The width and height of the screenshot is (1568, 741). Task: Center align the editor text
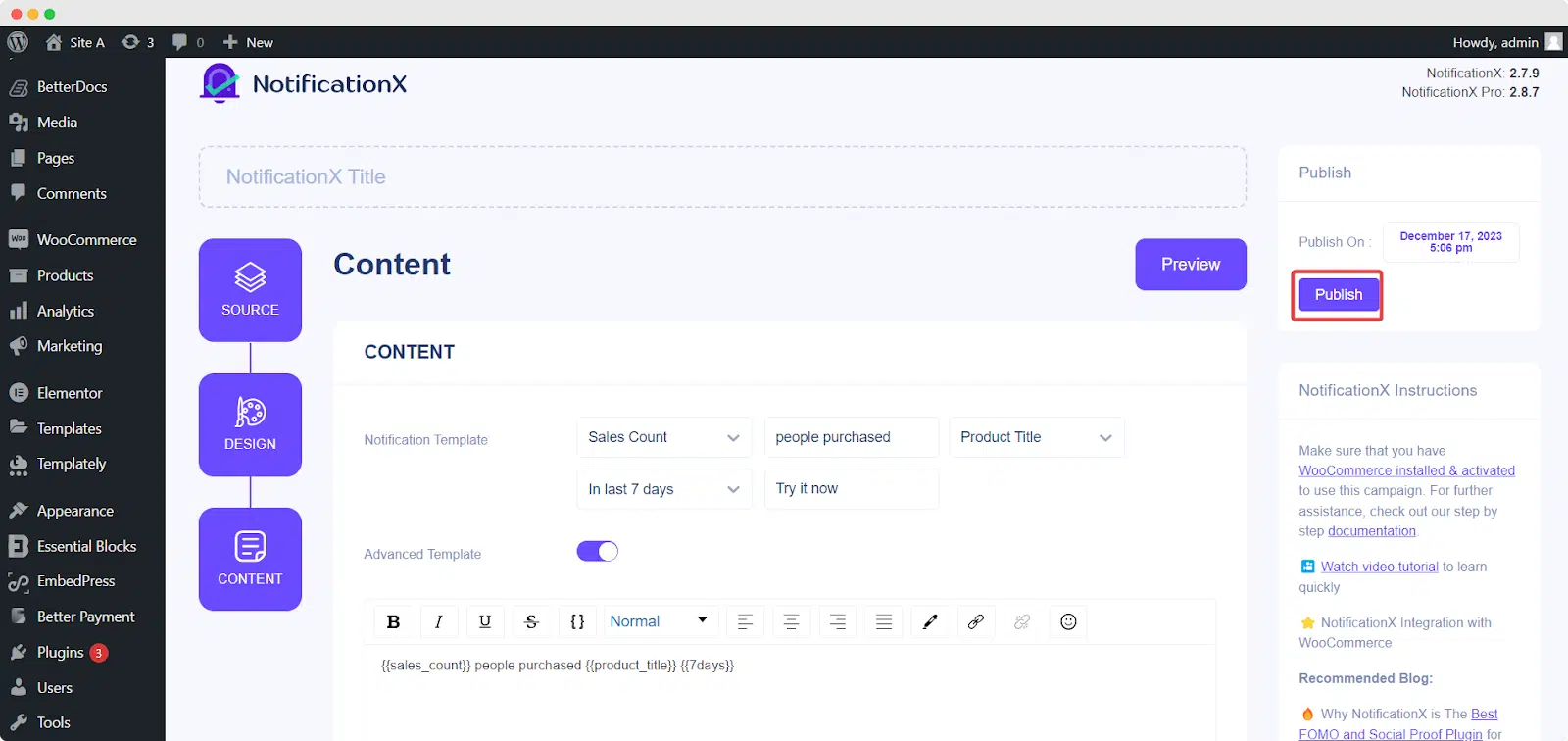click(x=791, y=621)
